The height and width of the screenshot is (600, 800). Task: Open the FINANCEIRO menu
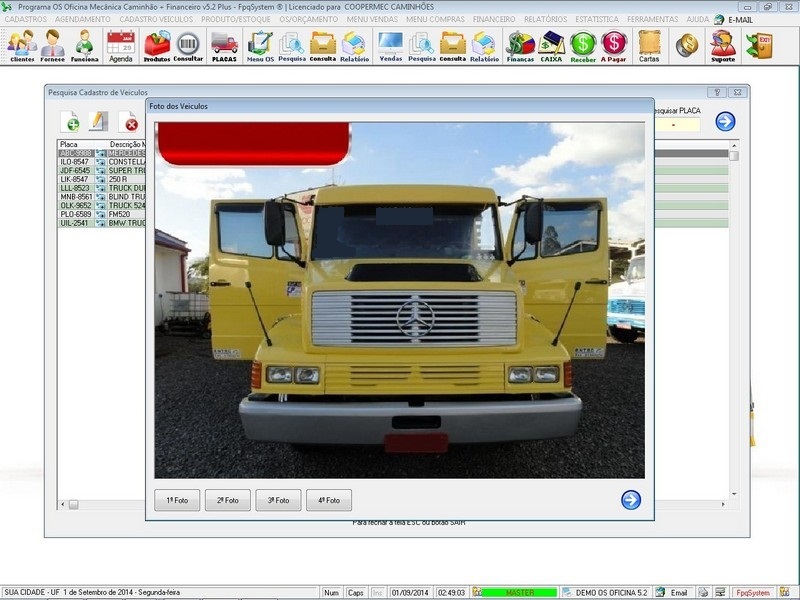point(494,19)
